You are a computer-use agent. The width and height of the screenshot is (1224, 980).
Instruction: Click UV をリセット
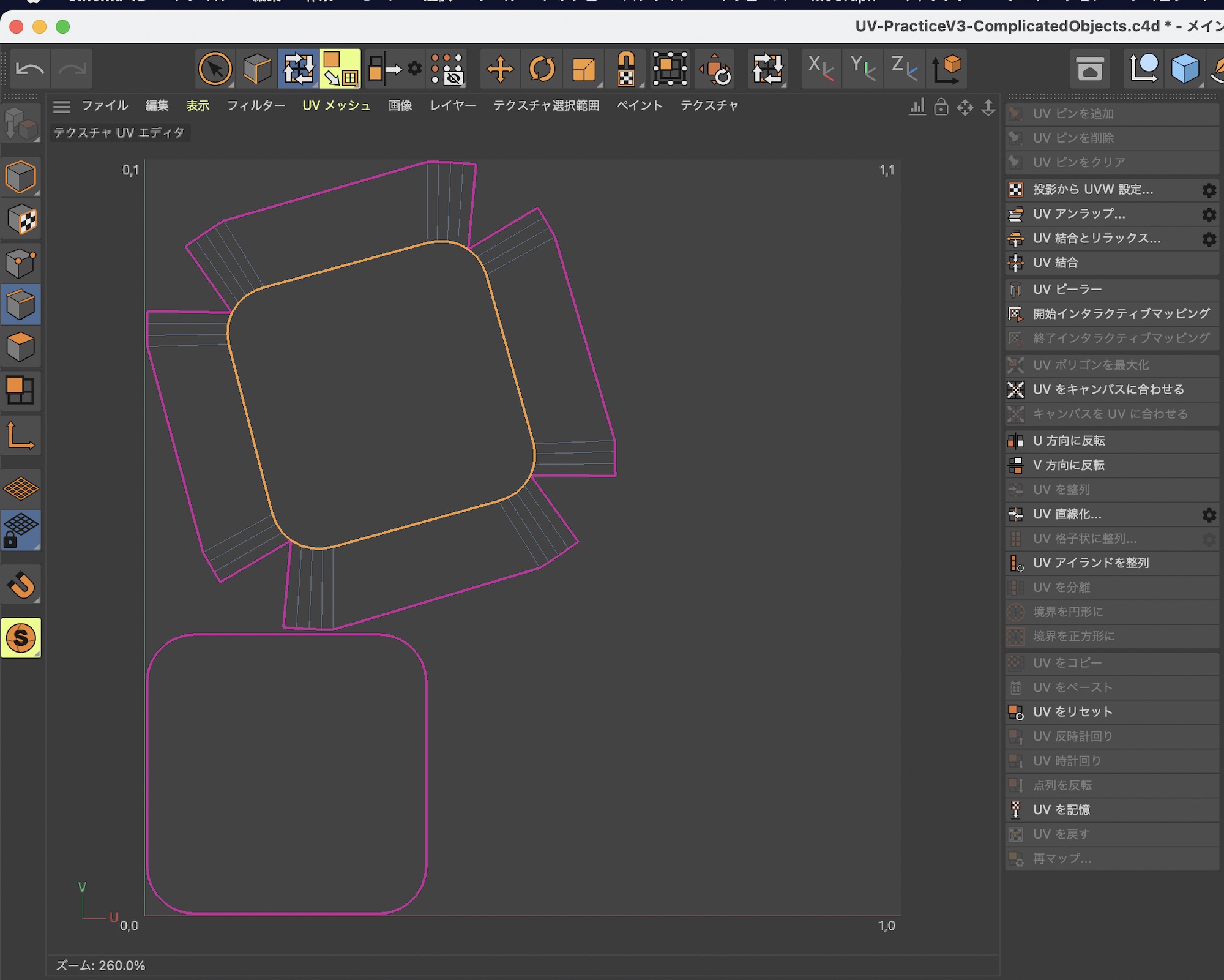[1072, 712]
